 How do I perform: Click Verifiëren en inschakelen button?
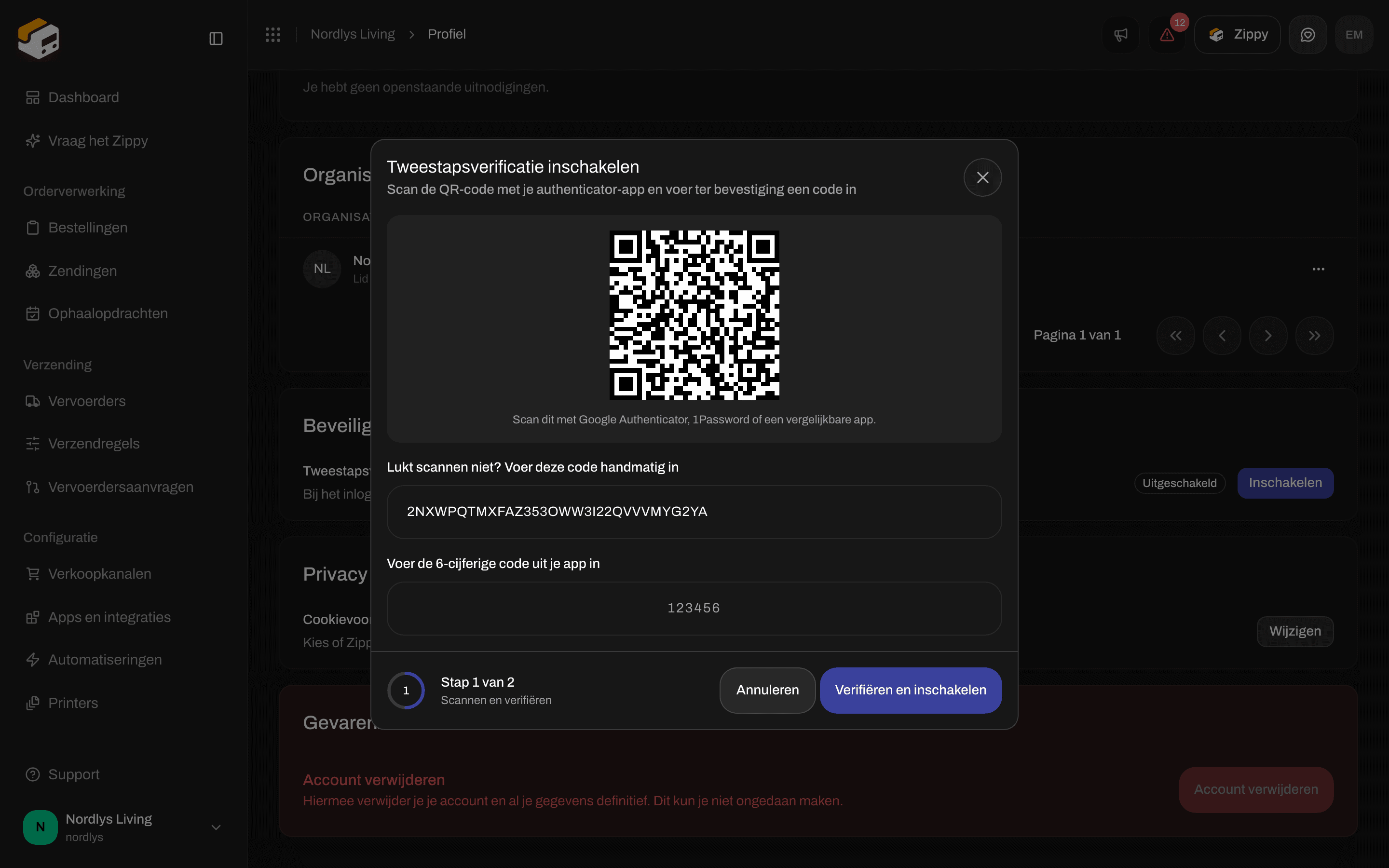coord(910,690)
